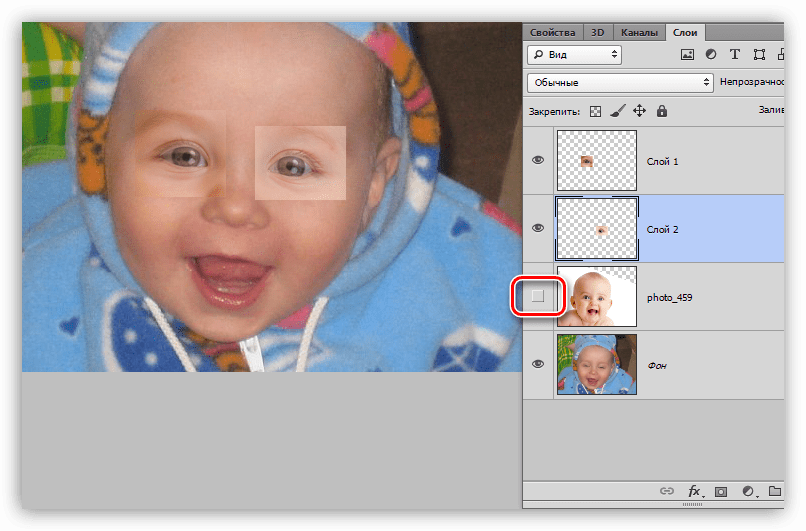Filter layers by pixel layer type
Image resolution: width=806 pixels, height=531 pixels.
coord(688,55)
